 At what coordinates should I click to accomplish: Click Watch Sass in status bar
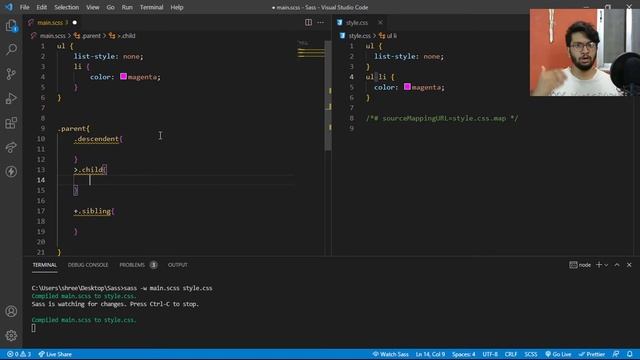pyautogui.click(x=391, y=354)
